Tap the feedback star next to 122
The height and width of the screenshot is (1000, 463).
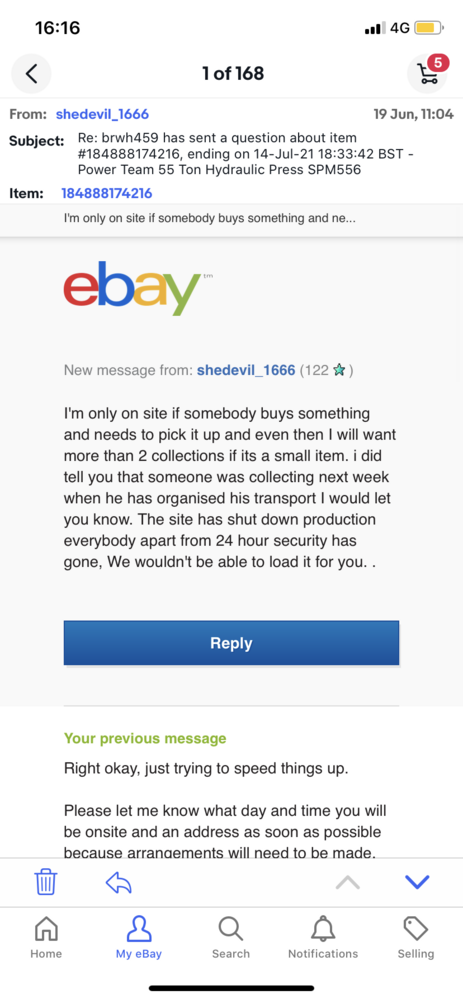(339, 371)
